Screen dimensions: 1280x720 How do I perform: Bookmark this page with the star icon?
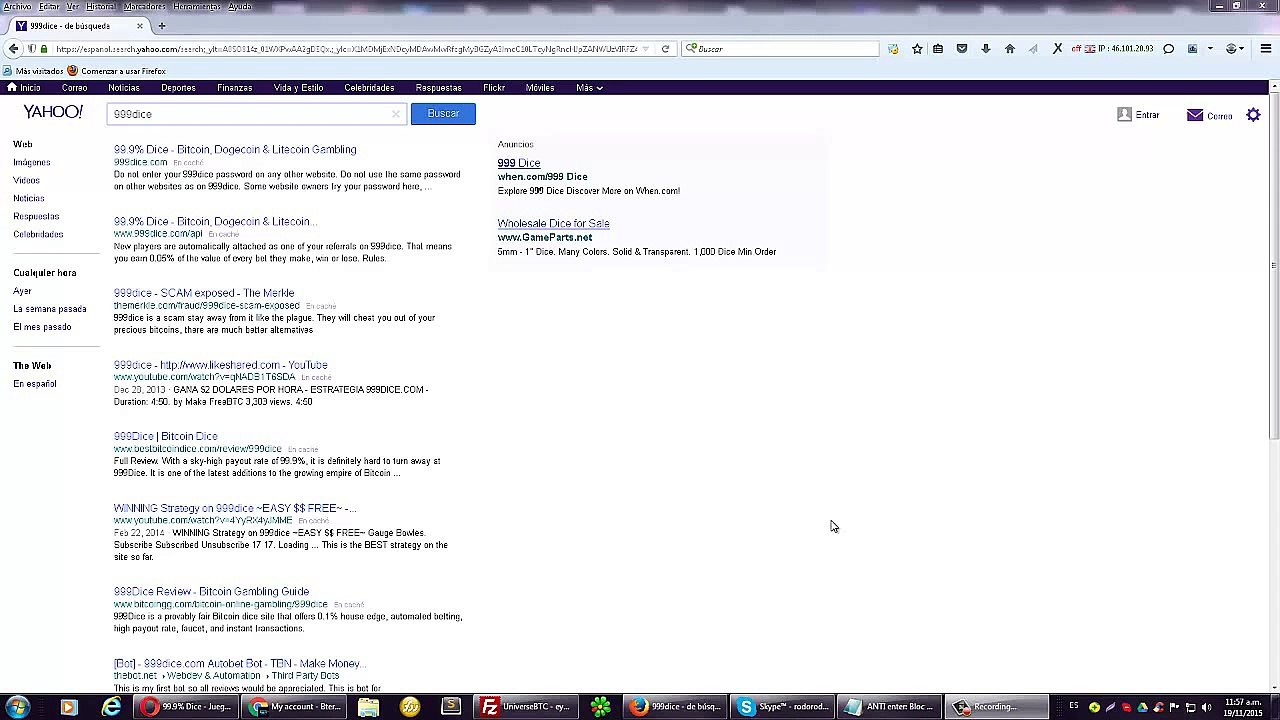pos(917,49)
